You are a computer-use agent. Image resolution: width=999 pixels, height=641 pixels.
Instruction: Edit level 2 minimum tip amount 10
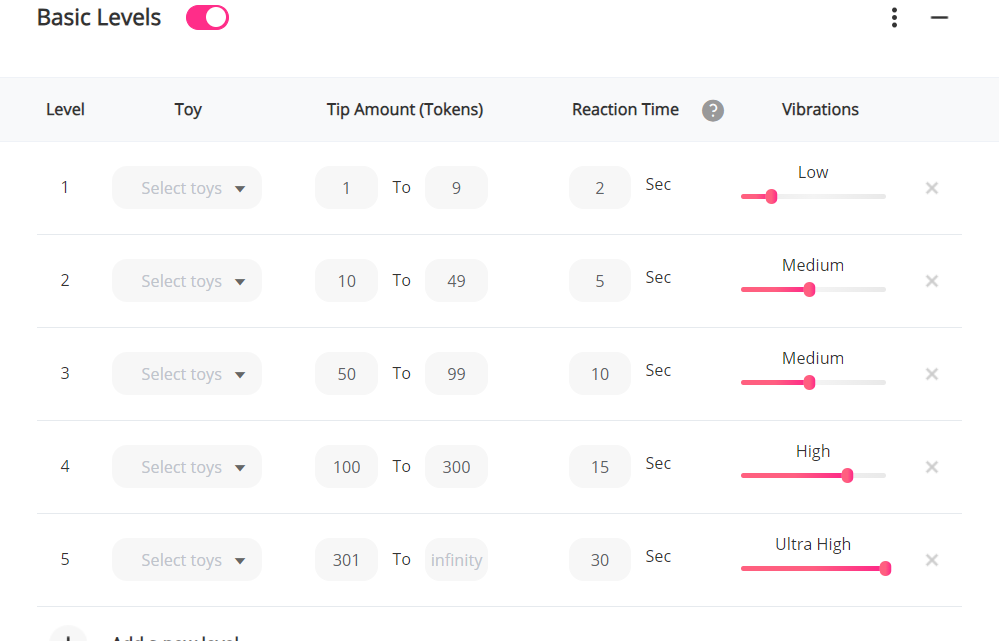(346, 281)
